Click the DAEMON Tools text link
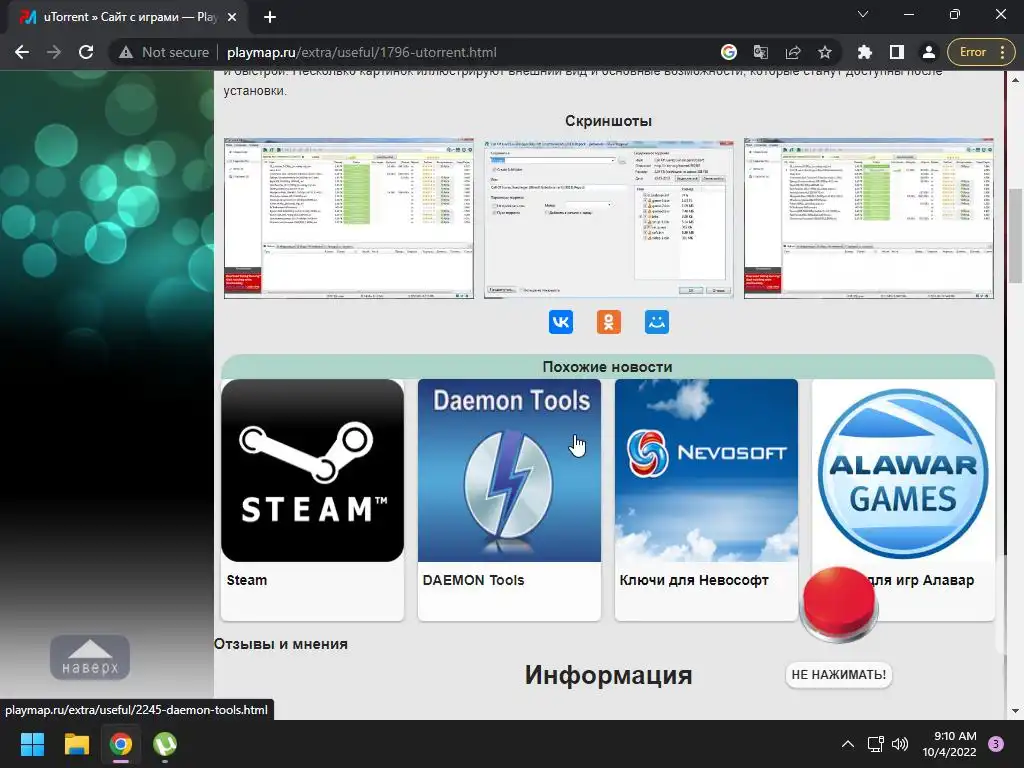The width and height of the screenshot is (1024, 768). tap(473, 580)
